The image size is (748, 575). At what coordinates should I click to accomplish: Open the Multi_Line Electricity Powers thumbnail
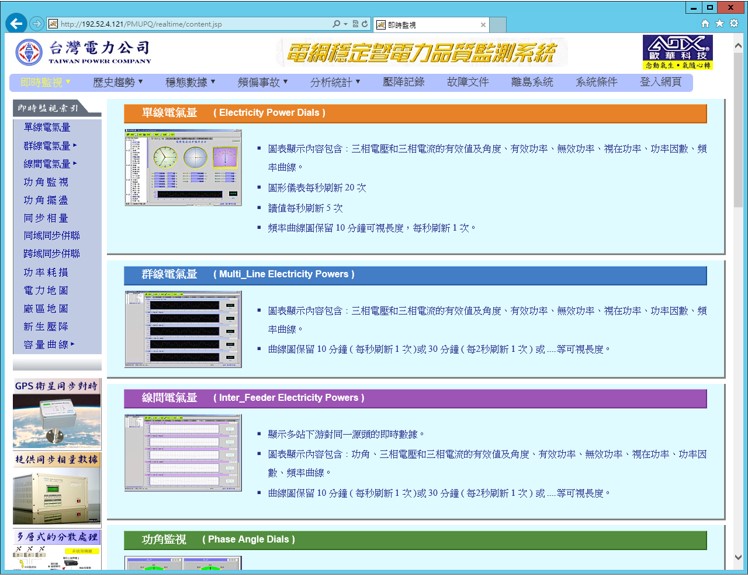click(183, 329)
